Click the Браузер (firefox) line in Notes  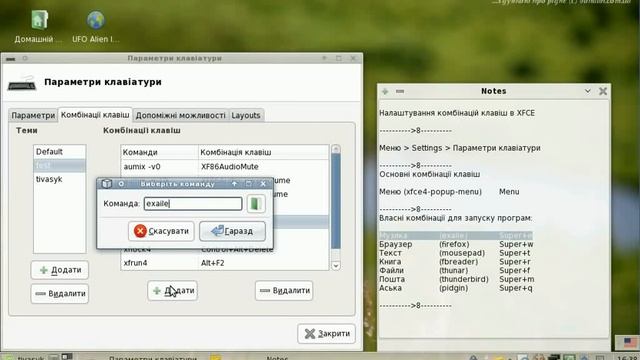click(x=456, y=244)
